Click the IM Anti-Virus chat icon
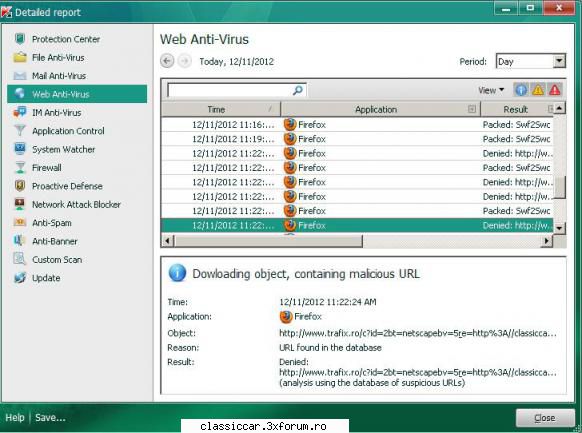Screen dimensions: 582x433 pos(20,112)
